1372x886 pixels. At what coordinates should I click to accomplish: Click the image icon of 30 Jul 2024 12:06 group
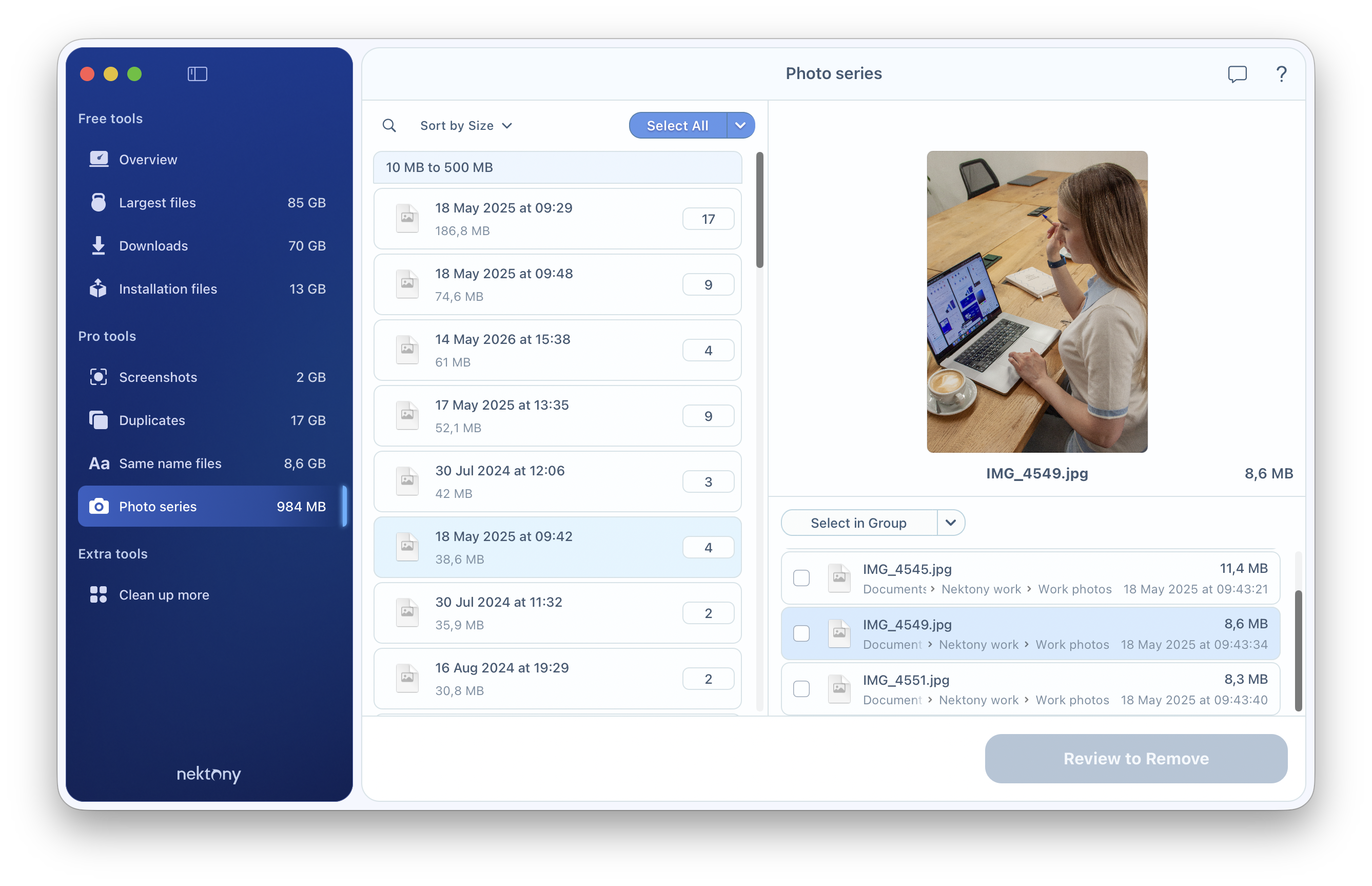[x=407, y=481]
